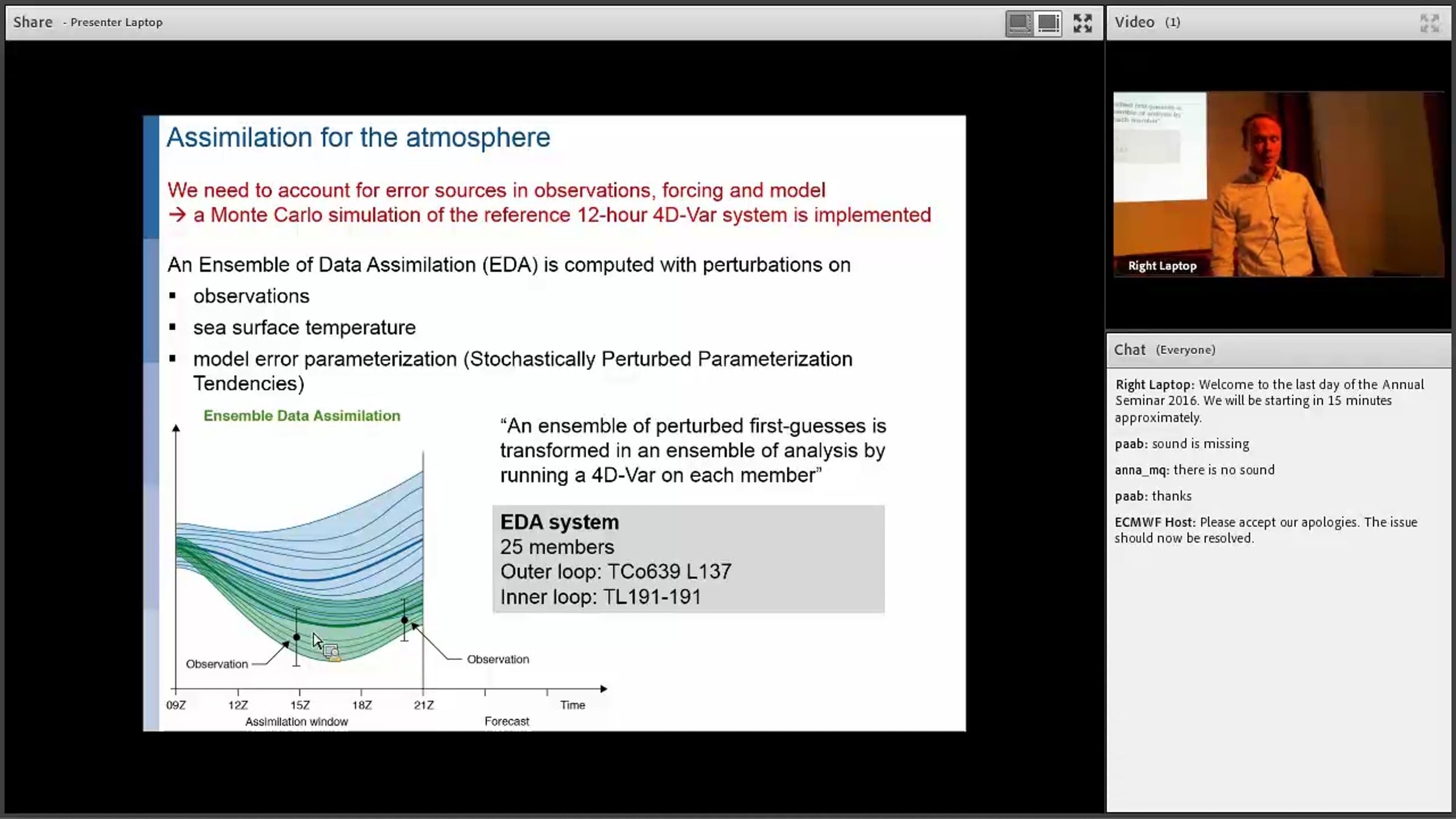Toggle full screen for the Video pod

(1429, 23)
